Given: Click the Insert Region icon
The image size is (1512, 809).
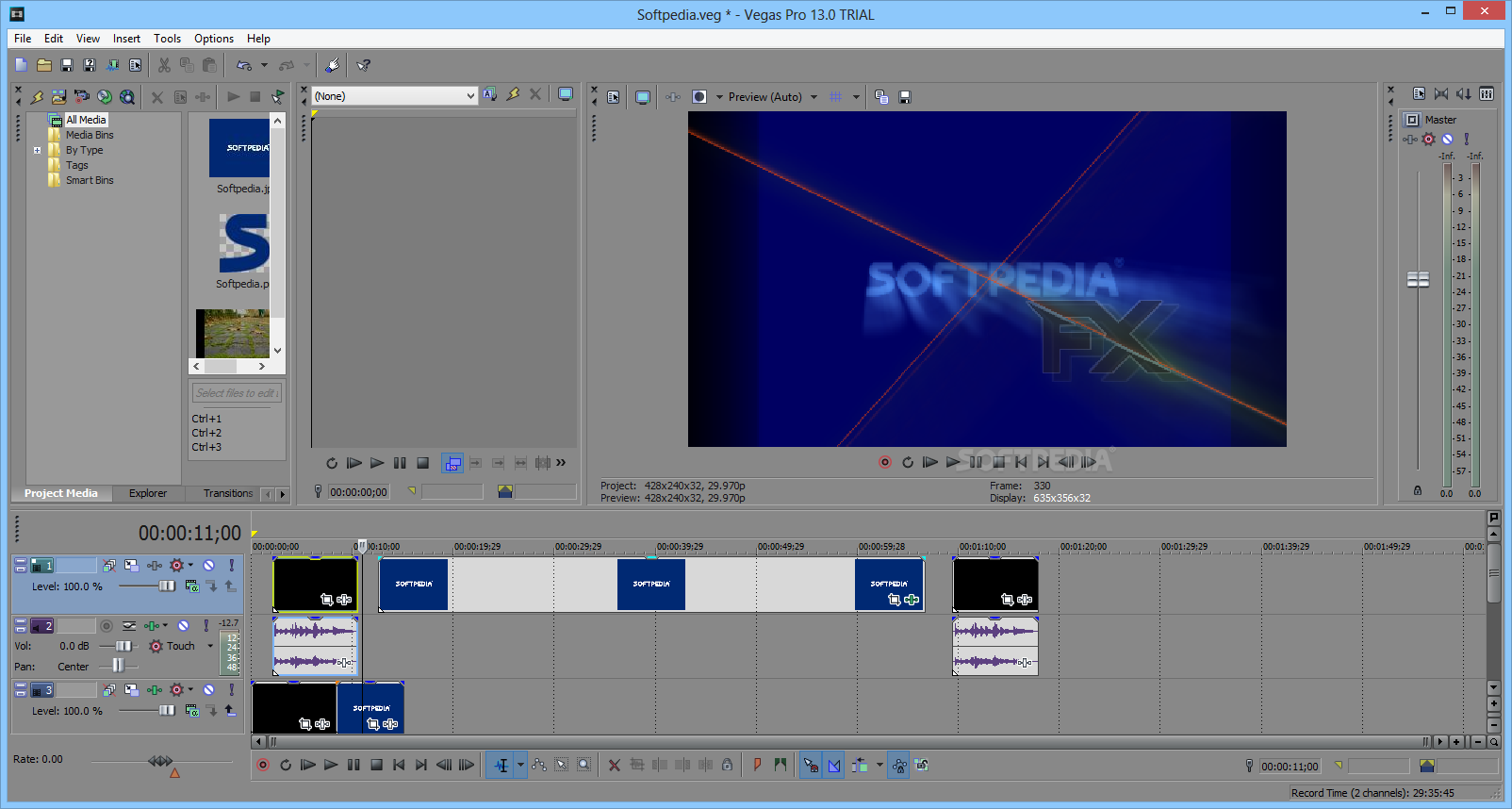Looking at the screenshot, I should click(780, 765).
